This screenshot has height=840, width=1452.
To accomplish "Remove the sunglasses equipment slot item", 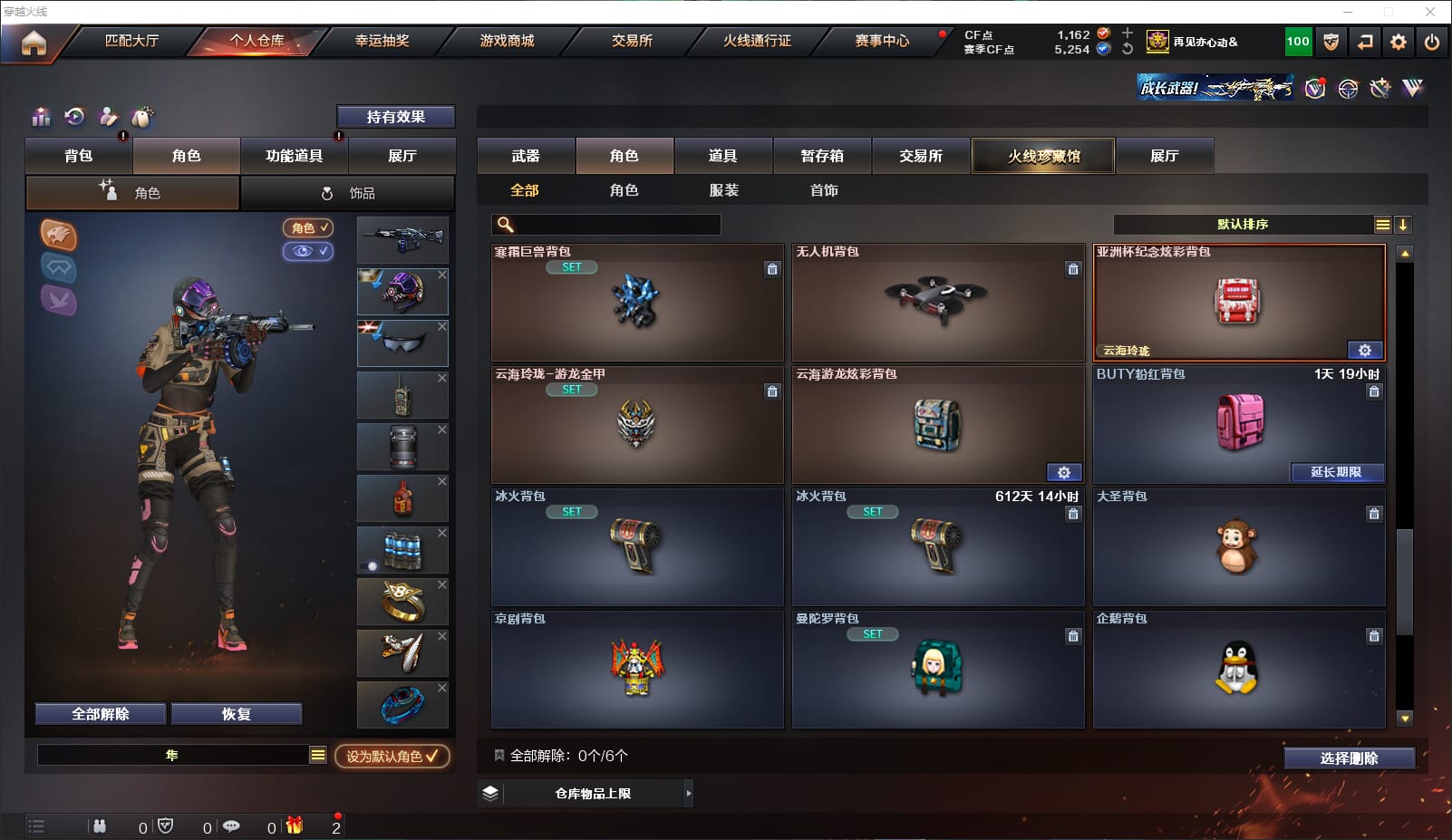I will point(441,326).
